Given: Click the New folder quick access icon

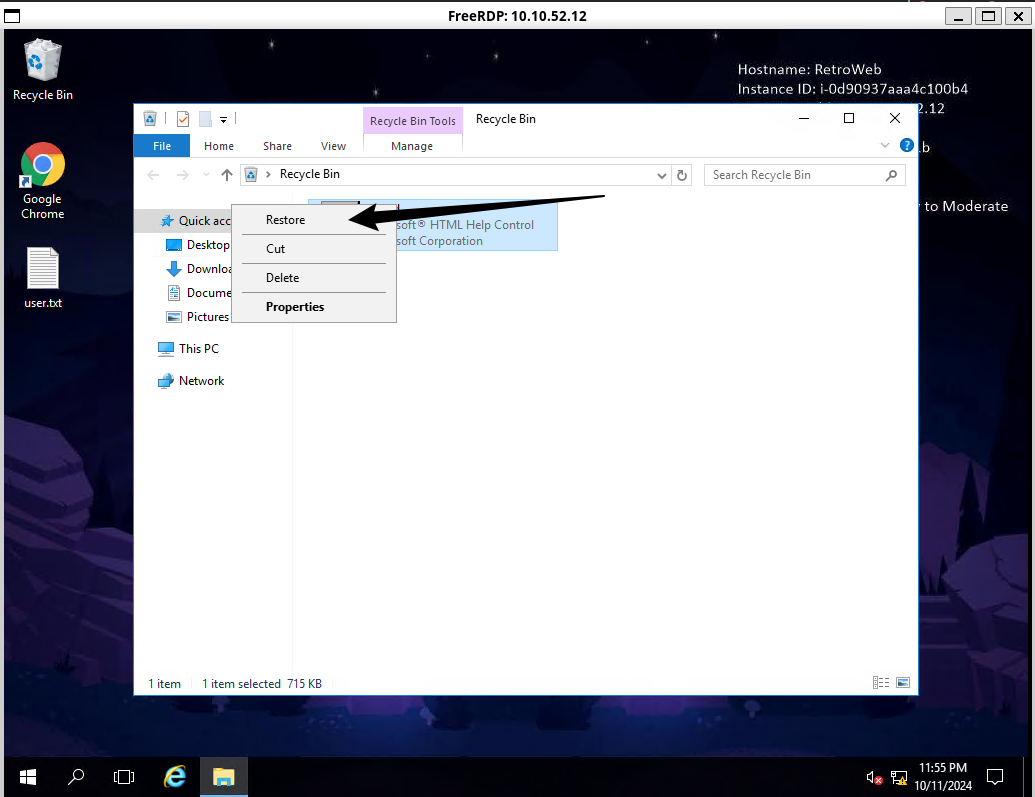Looking at the screenshot, I should click(205, 119).
